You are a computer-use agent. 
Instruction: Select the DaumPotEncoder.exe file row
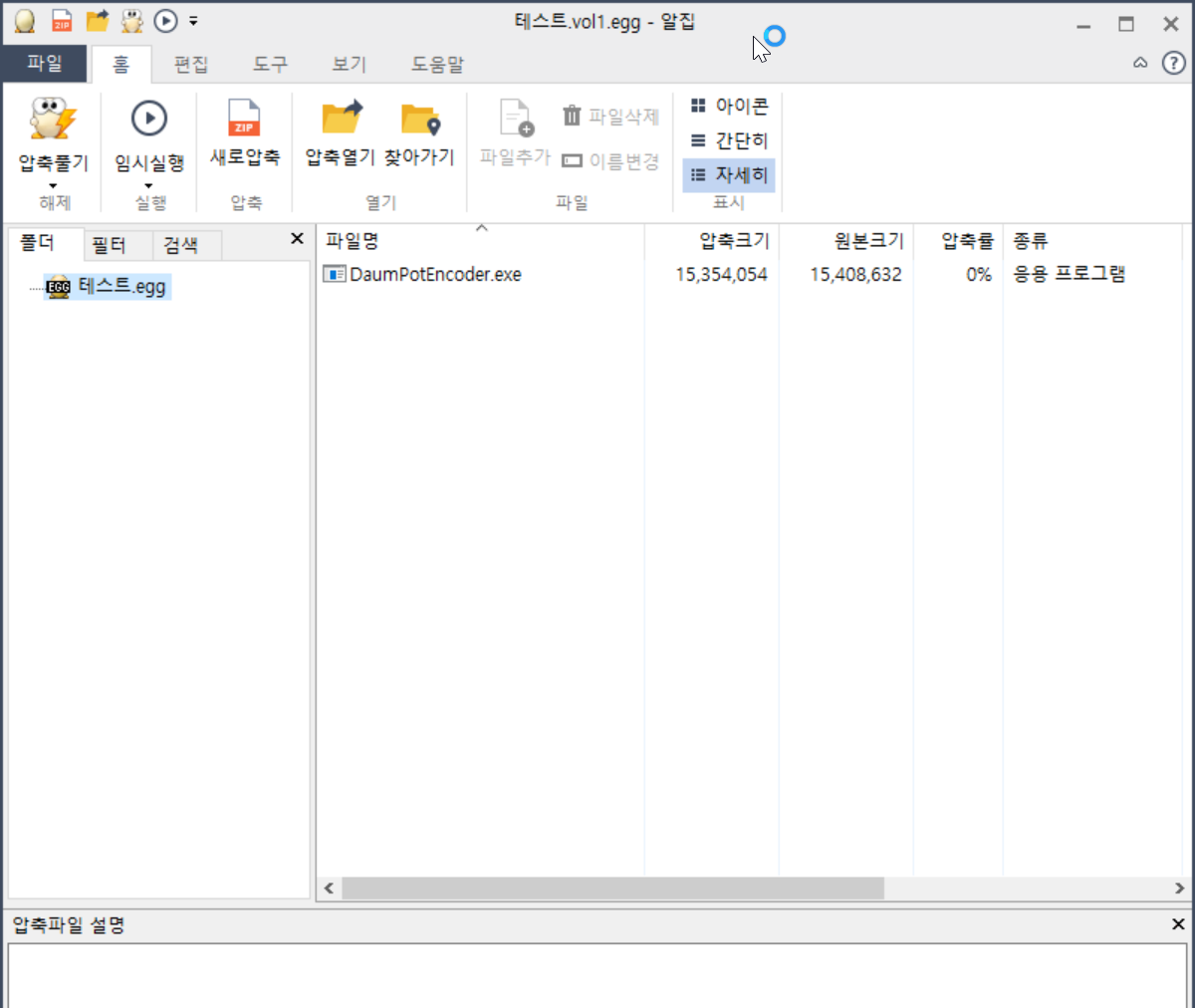point(751,274)
